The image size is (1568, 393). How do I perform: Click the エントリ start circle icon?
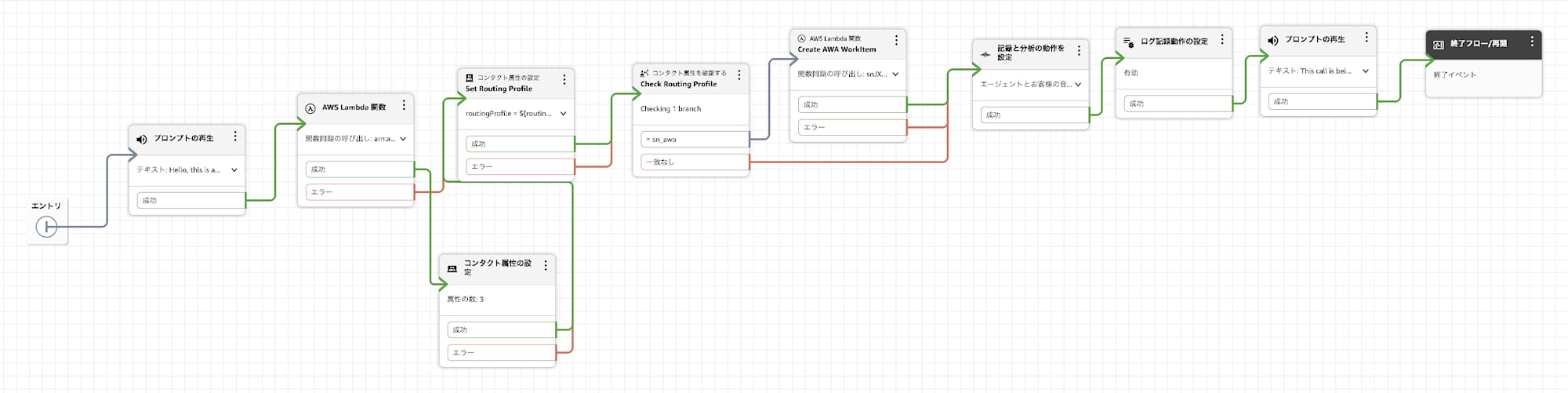click(46, 227)
